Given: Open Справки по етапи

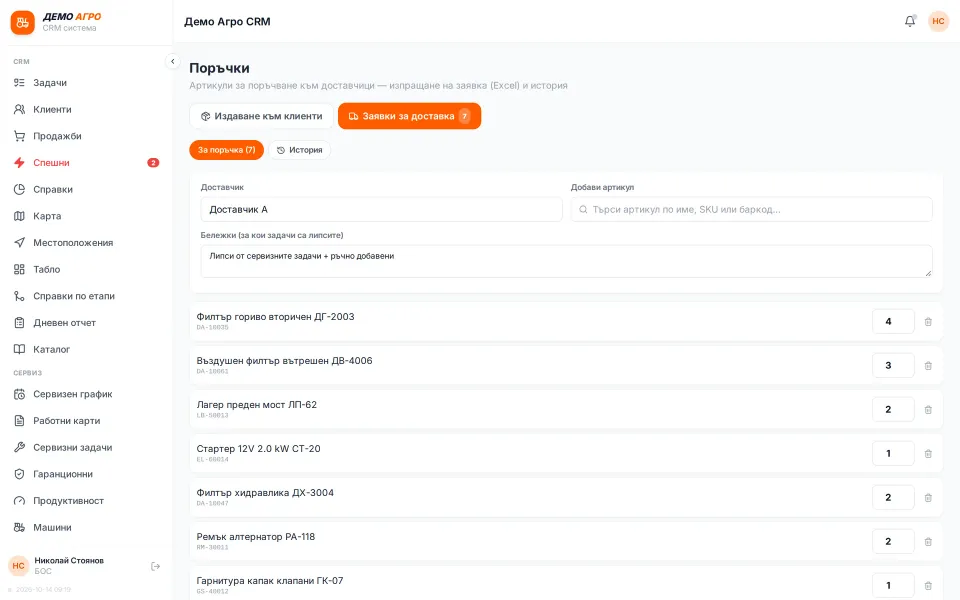Looking at the screenshot, I should 86,296.
